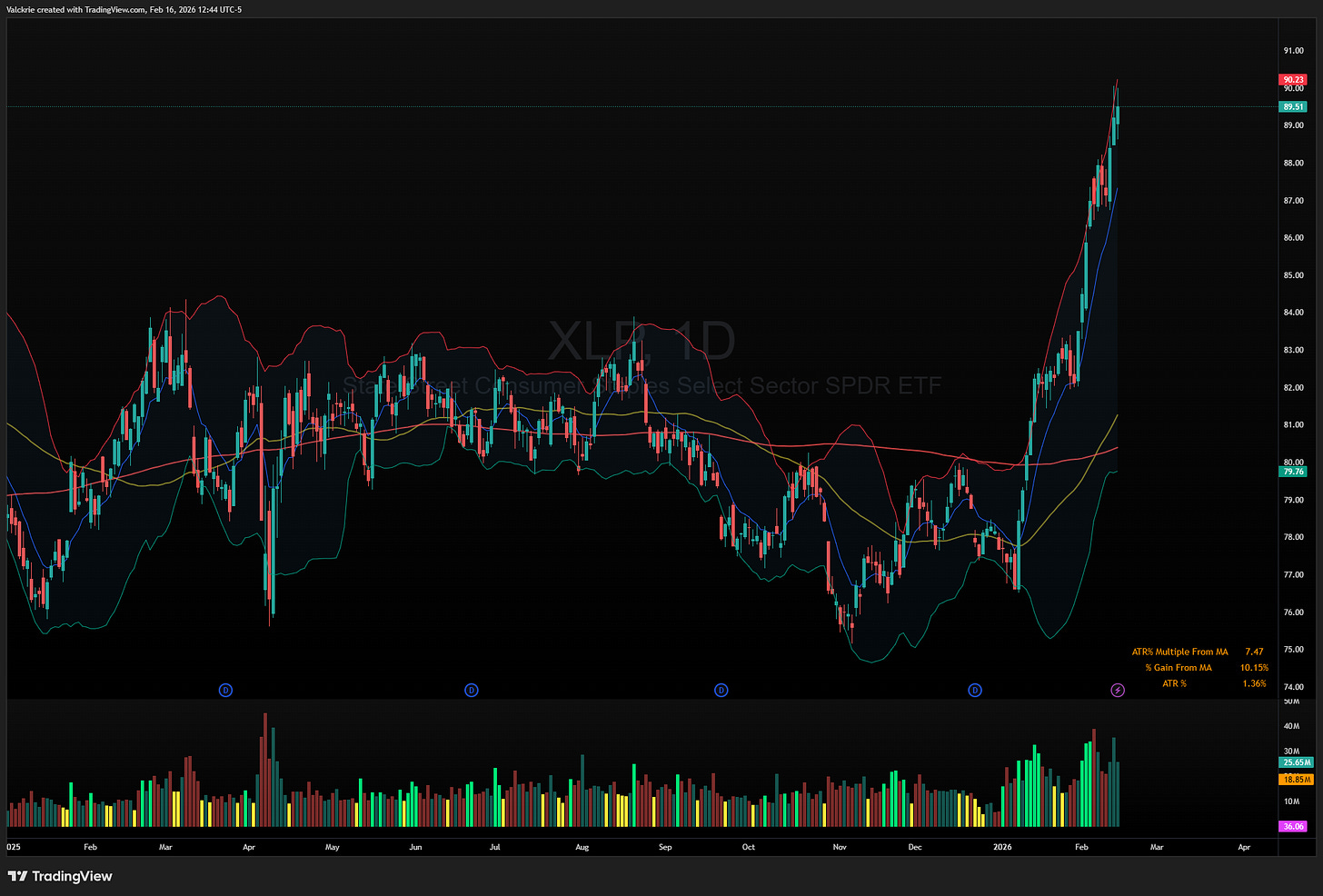Click the TradingView logo

(x=60, y=876)
